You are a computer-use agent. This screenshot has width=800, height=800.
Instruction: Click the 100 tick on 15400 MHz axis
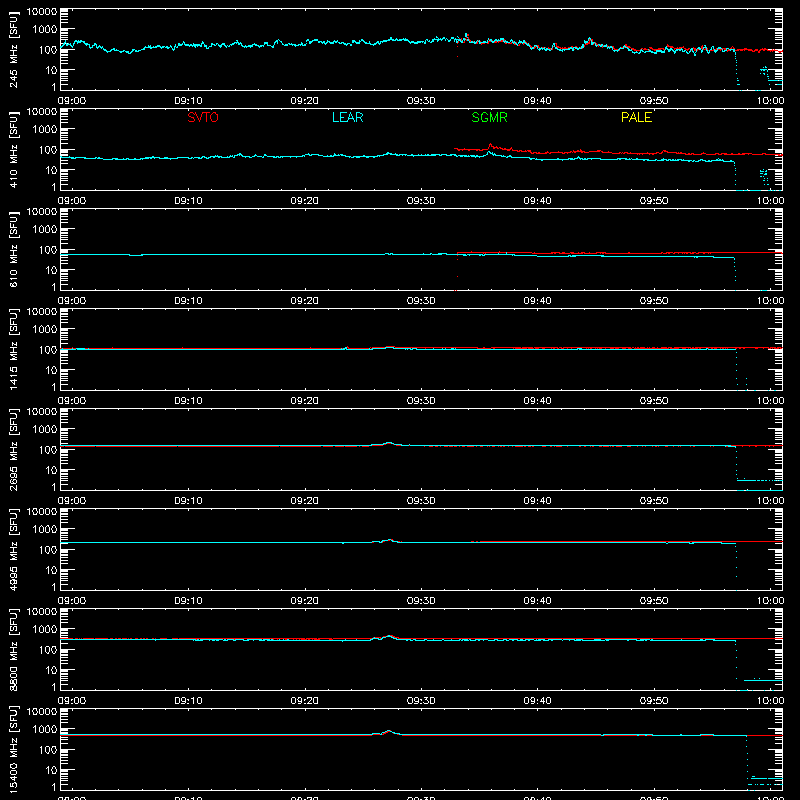[x=48, y=749]
